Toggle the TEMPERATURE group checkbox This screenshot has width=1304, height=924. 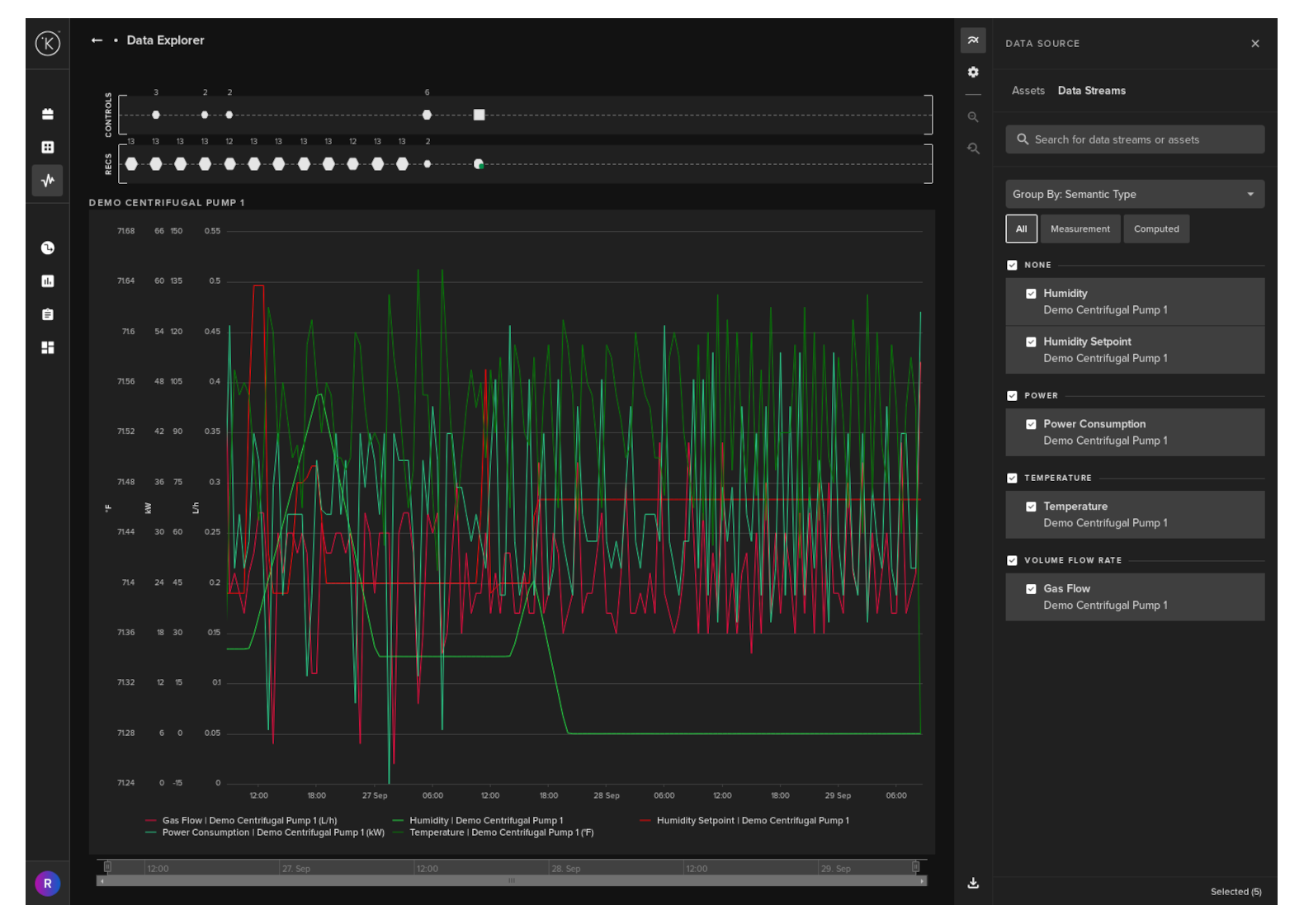(x=1012, y=478)
